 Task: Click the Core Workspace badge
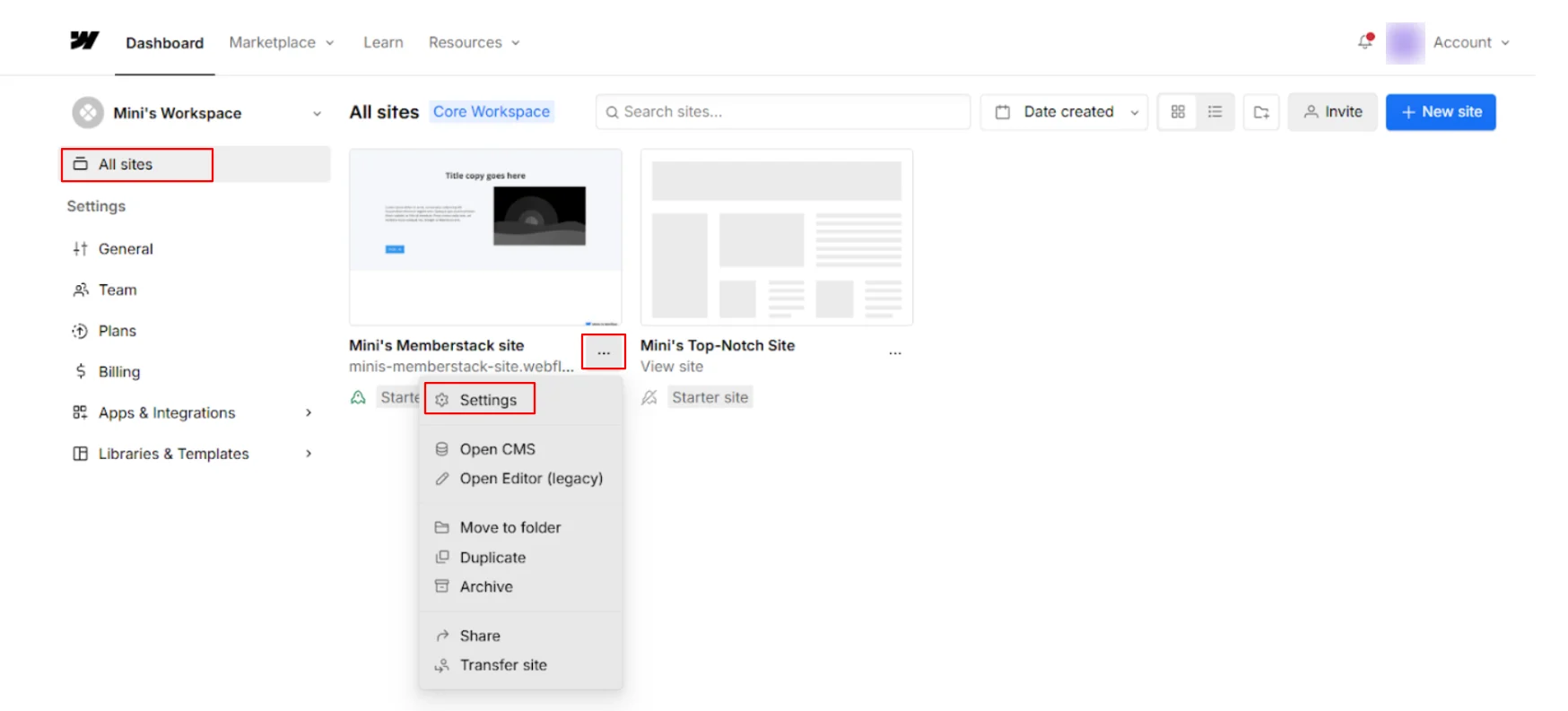[x=492, y=112]
